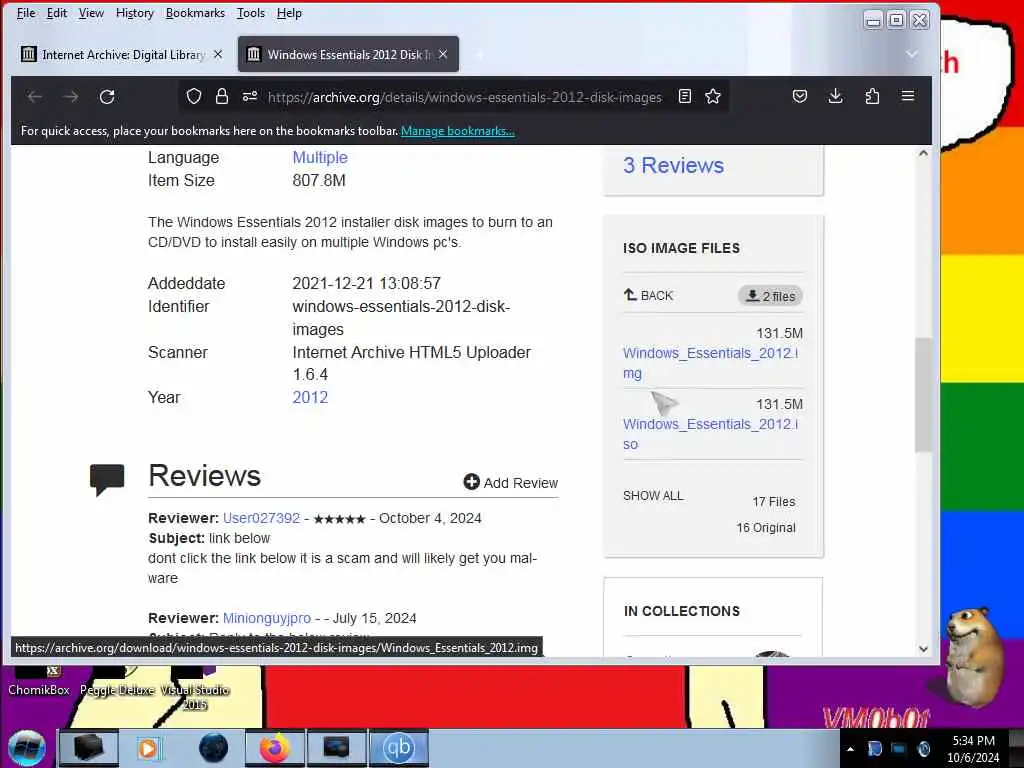
Task: Open the tracking protection shield icon
Action: pyautogui.click(x=193, y=97)
